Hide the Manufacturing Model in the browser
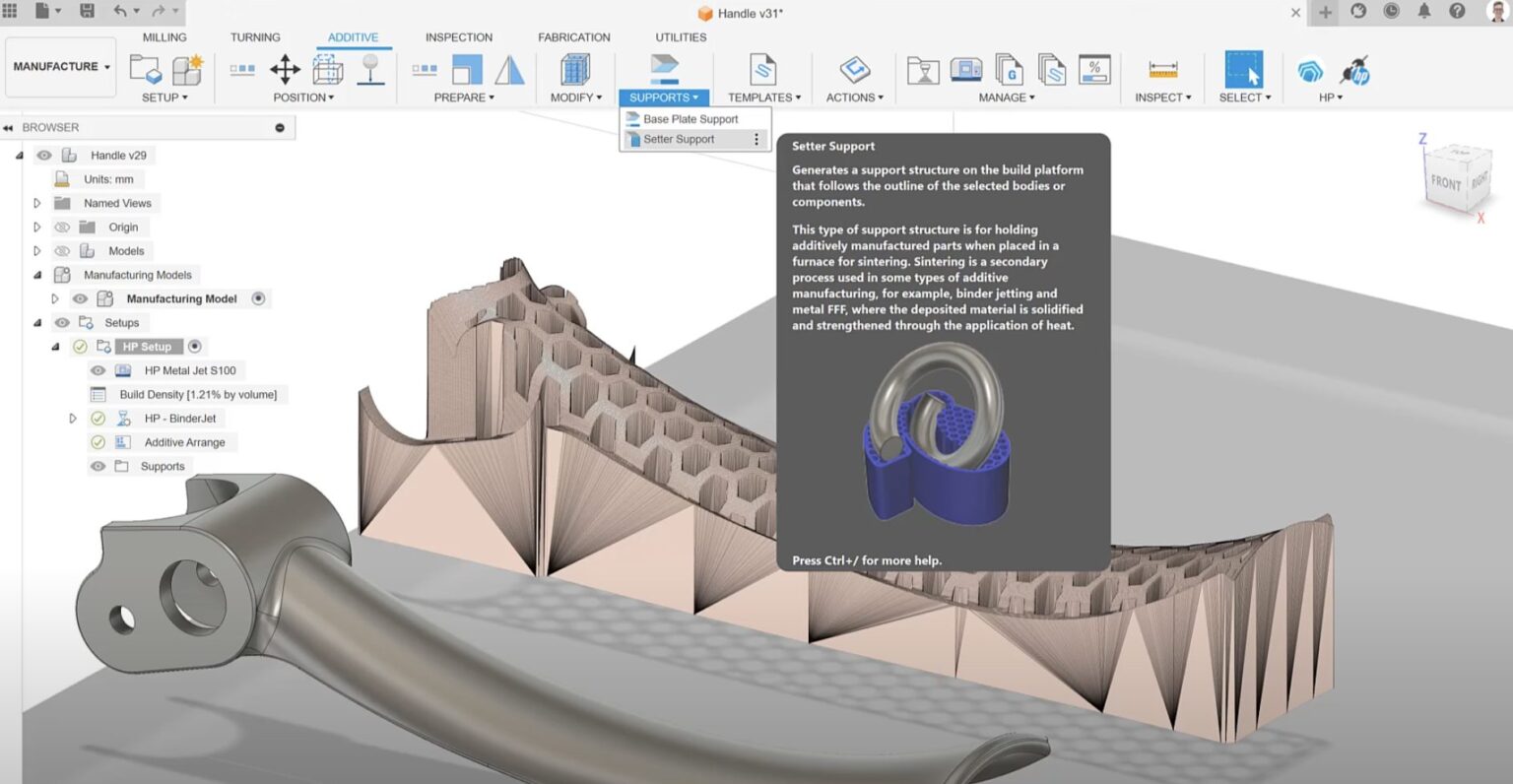 pyautogui.click(x=80, y=298)
